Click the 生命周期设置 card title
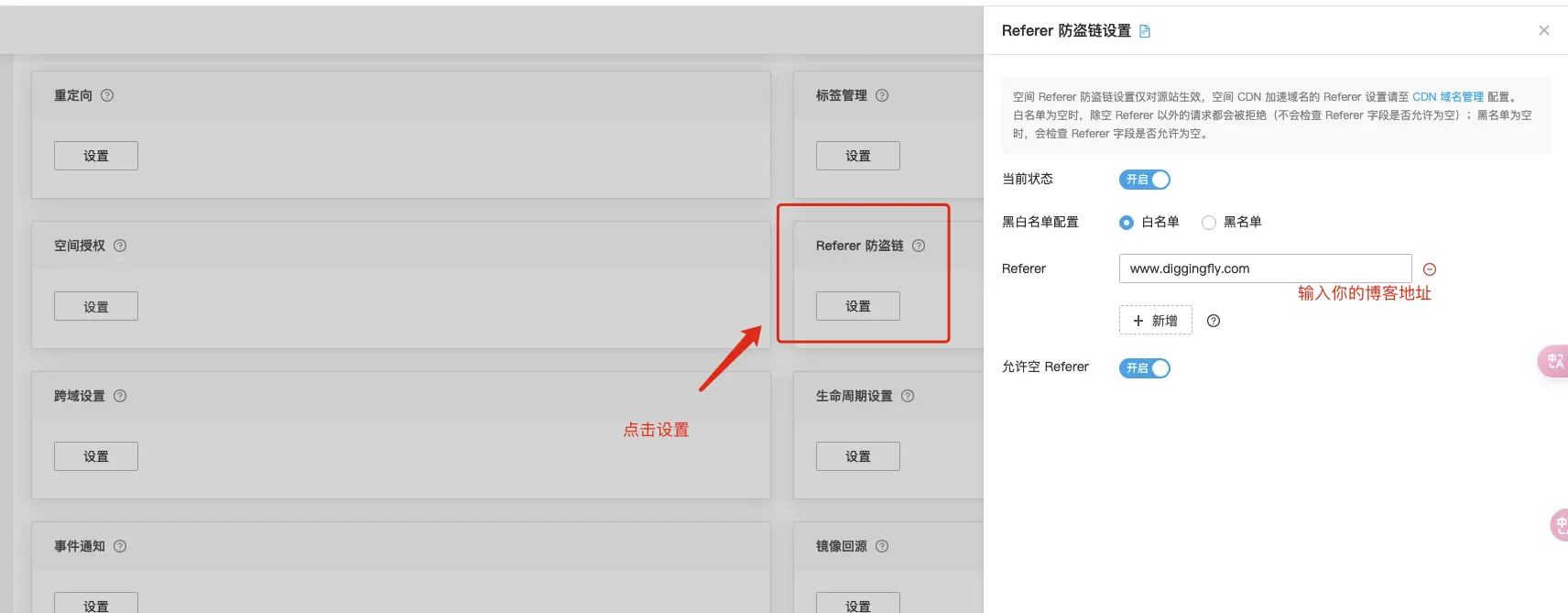 [x=855, y=396]
